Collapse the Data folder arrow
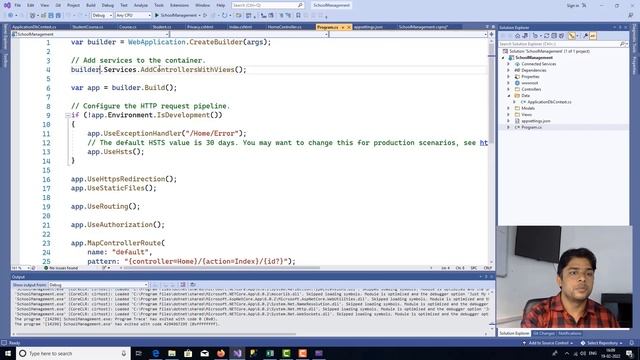 tap(509, 96)
